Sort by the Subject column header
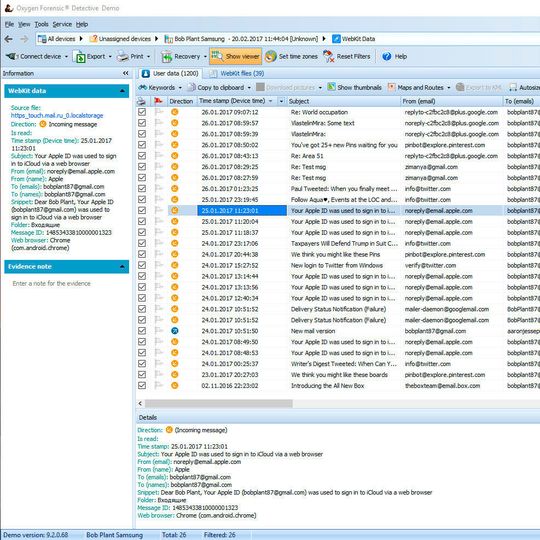 pyautogui.click(x=343, y=101)
